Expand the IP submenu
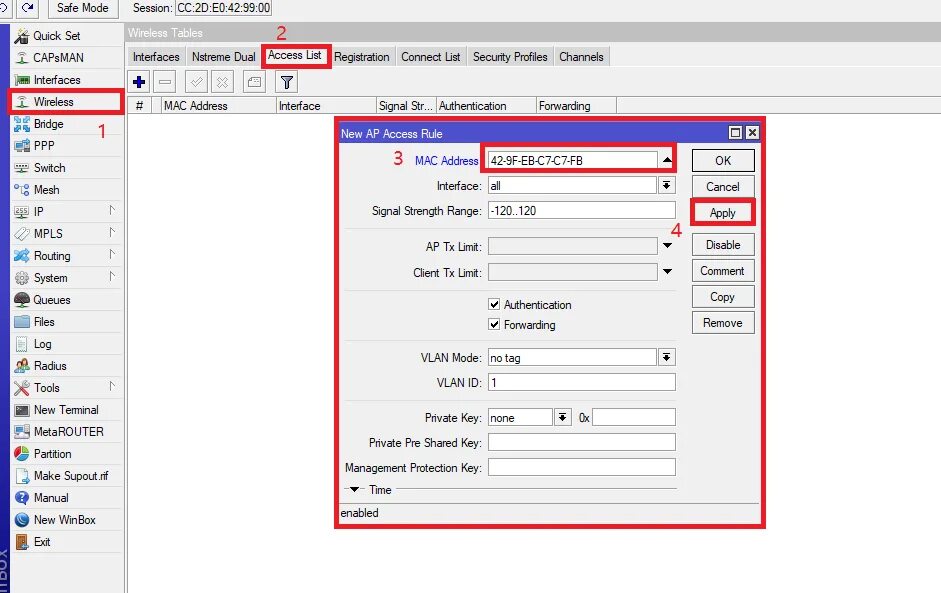The height and width of the screenshot is (593, 941). pyautogui.click(x=112, y=210)
